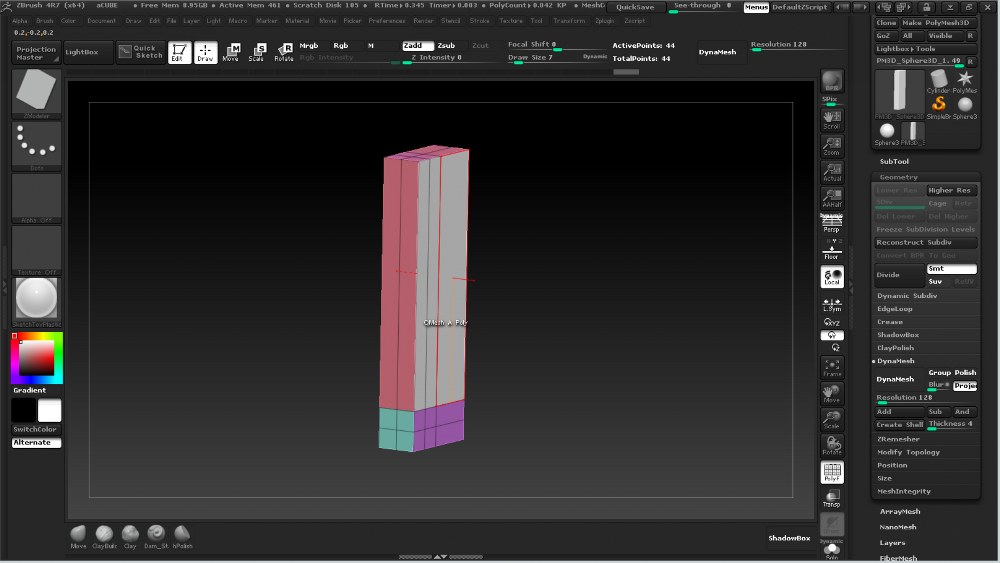Choose the SimpleBrush tool thumbnail
The height and width of the screenshot is (563, 1000).
point(938,107)
